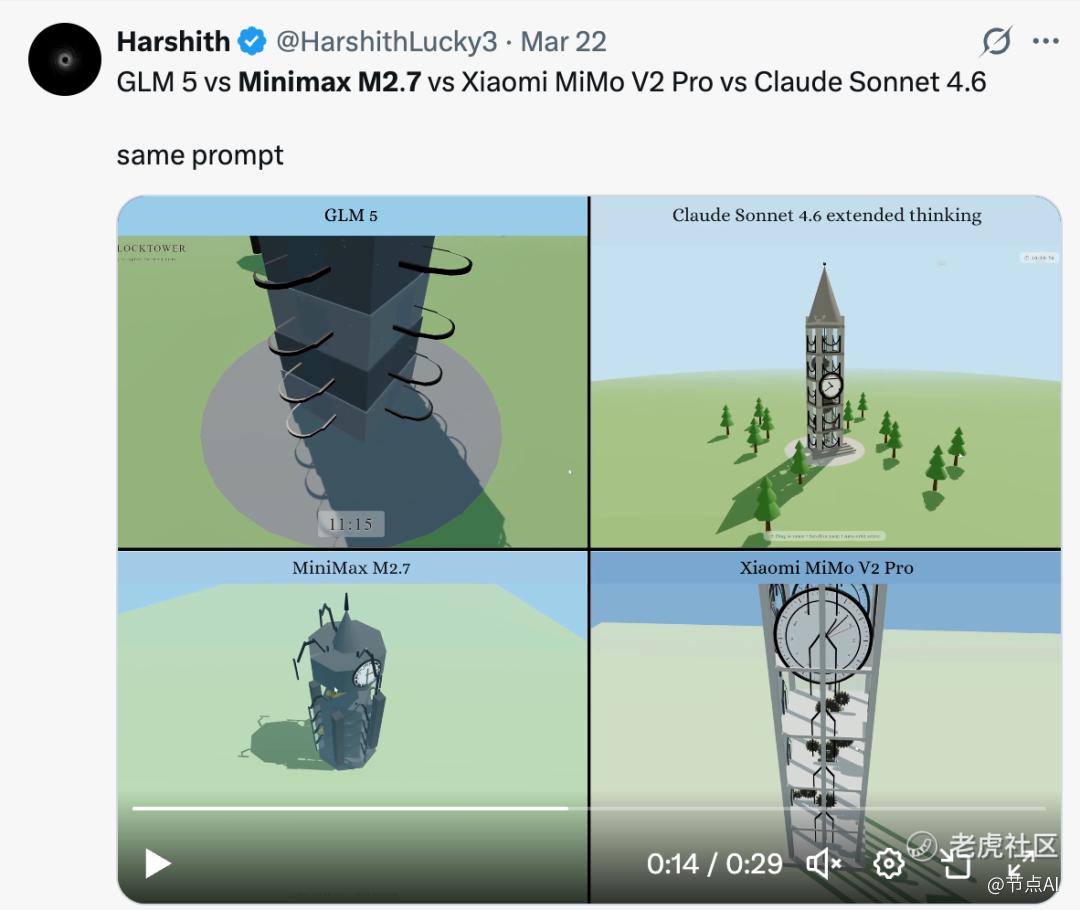Seek the video progress bar

click(x=589, y=807)
